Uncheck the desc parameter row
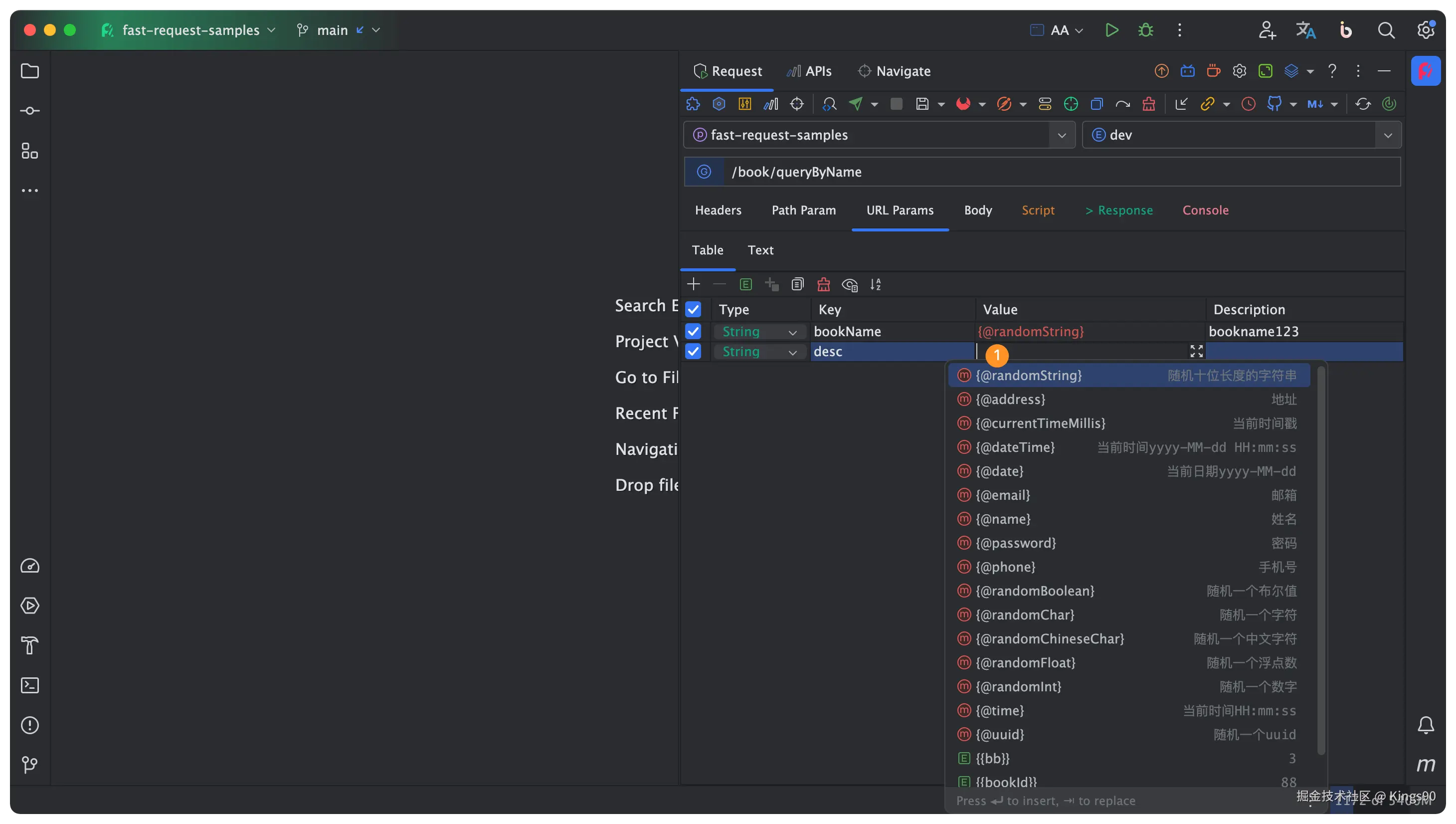The width and height of the screenshot is (1456, 824). pyautogui.click(x=693, y=352)
